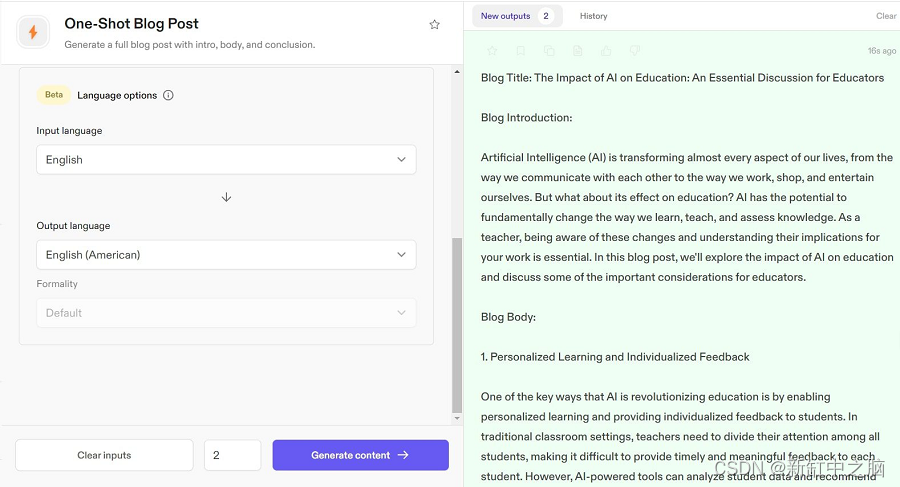This screenshot has width=900, height=487.
Task: Open the Input language dropdown
Action: [226, 160]
